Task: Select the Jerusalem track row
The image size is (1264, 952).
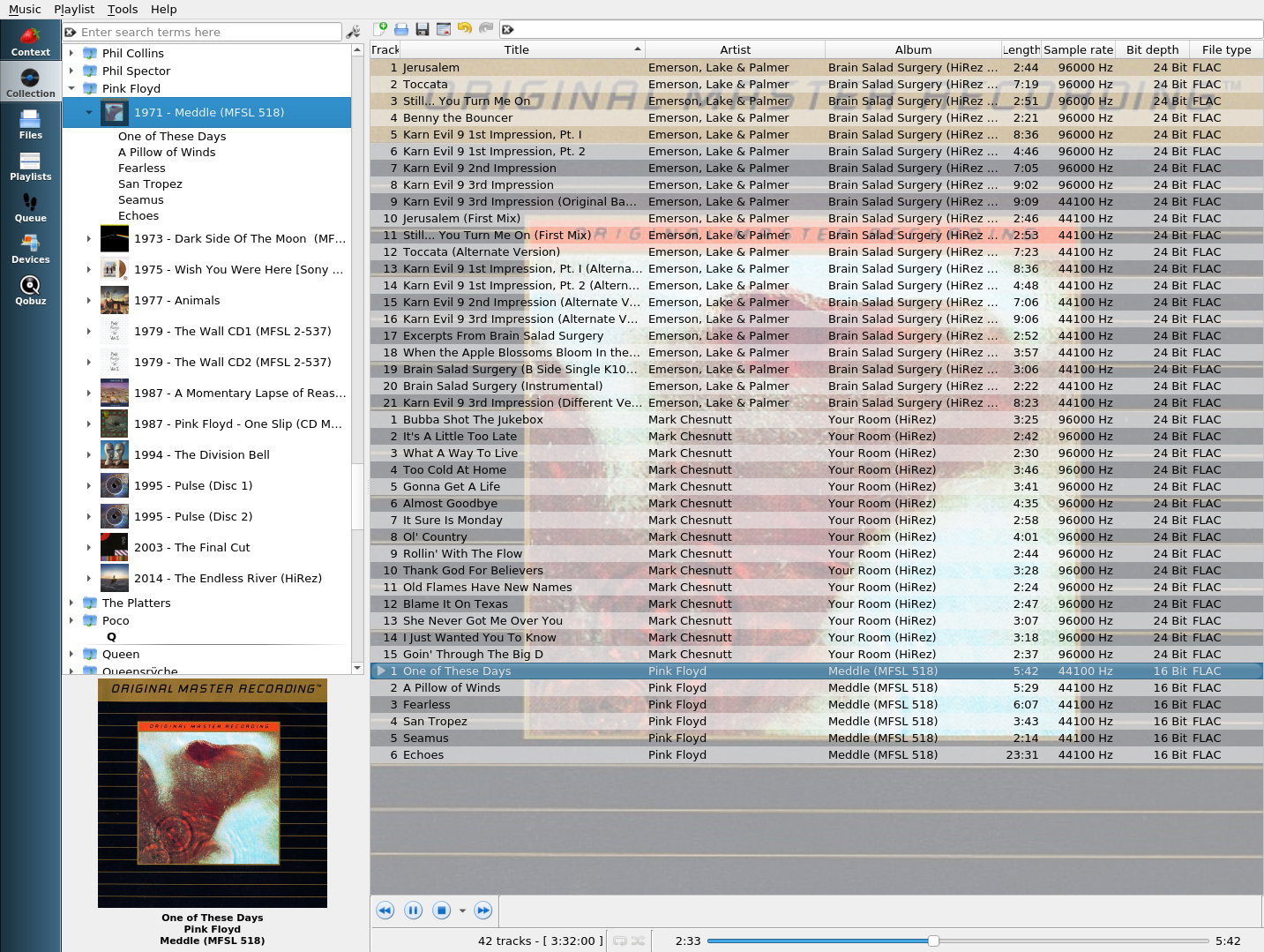Action: (x=817, y=67)
